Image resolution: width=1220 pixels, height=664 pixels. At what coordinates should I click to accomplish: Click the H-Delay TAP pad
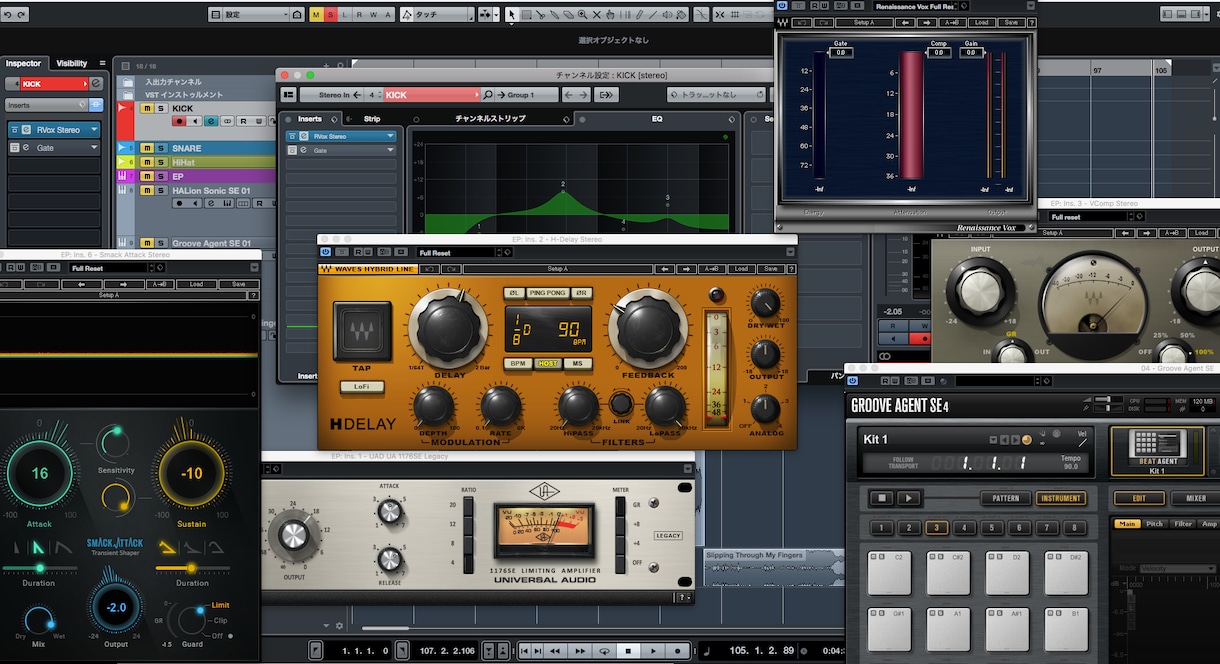pyautogui.click(x=362, y=332)
